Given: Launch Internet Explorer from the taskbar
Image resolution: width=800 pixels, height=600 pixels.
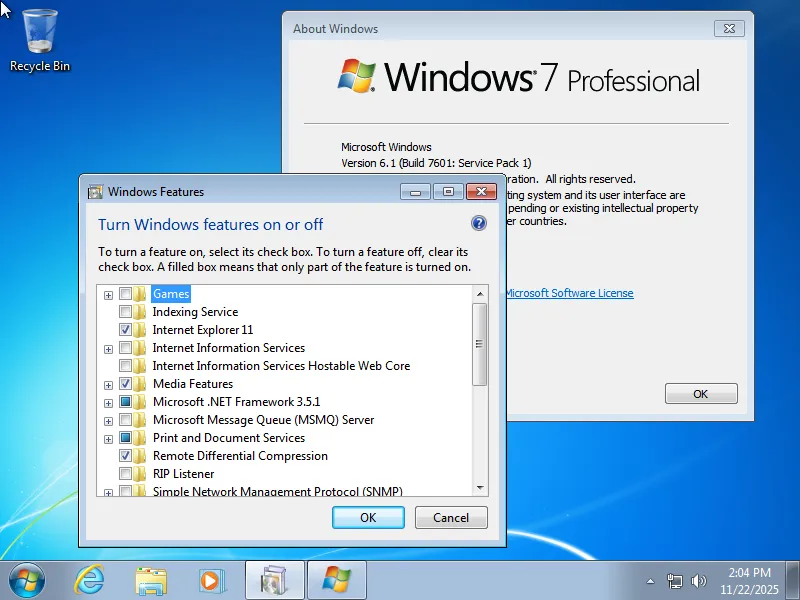Looking at the screenshot, I should (x=90, y=581).
